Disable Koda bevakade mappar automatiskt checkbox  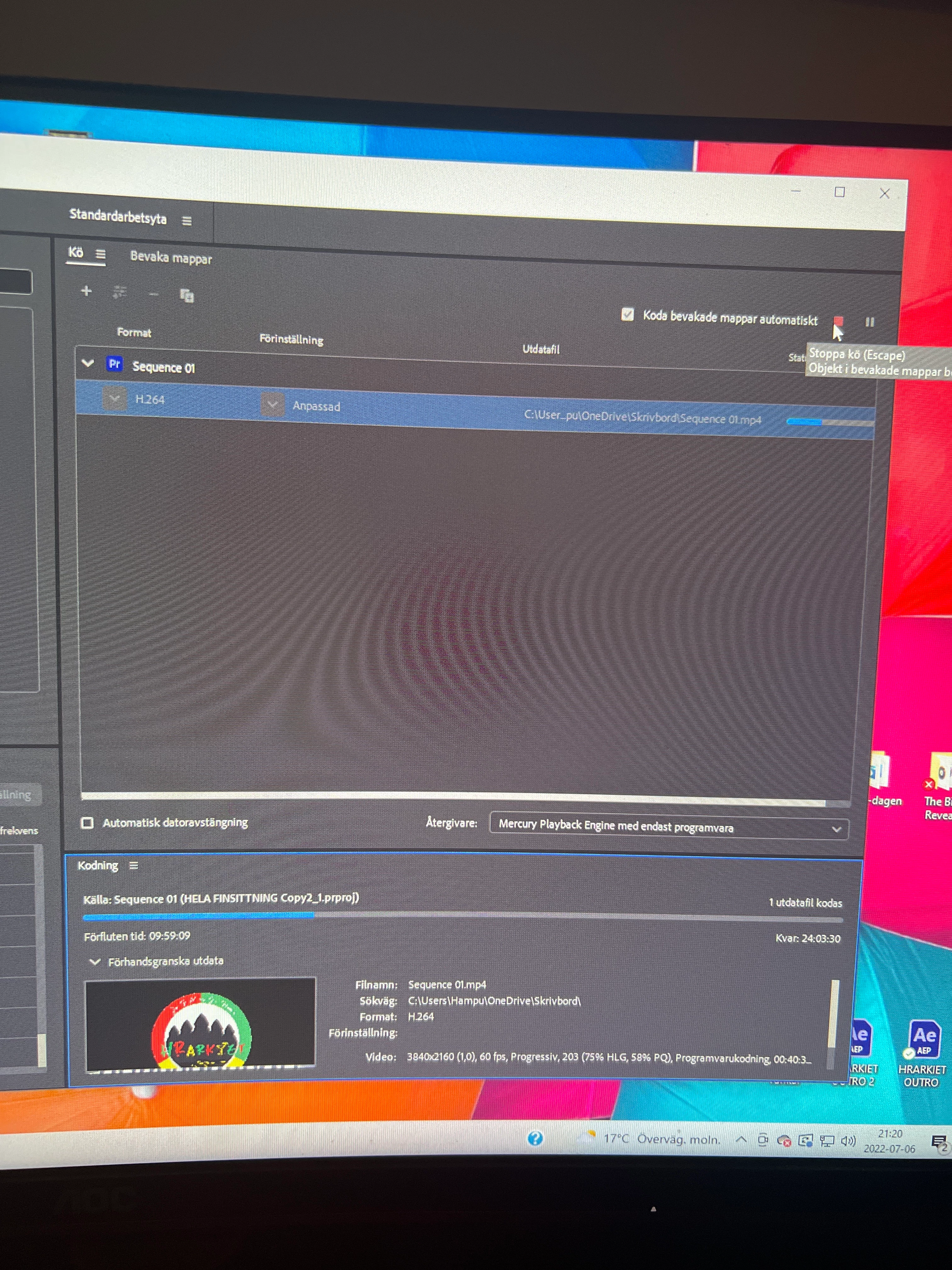[627, 314]
